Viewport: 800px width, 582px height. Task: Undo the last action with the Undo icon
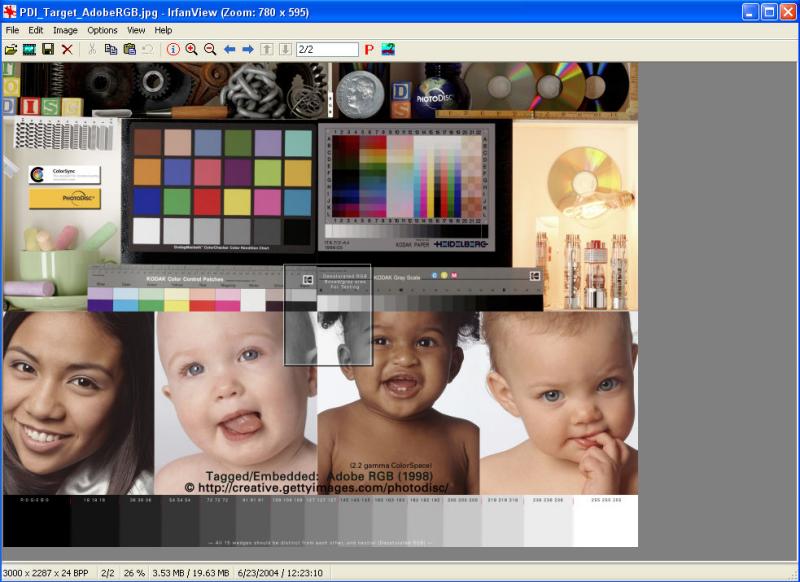(148, 49)
